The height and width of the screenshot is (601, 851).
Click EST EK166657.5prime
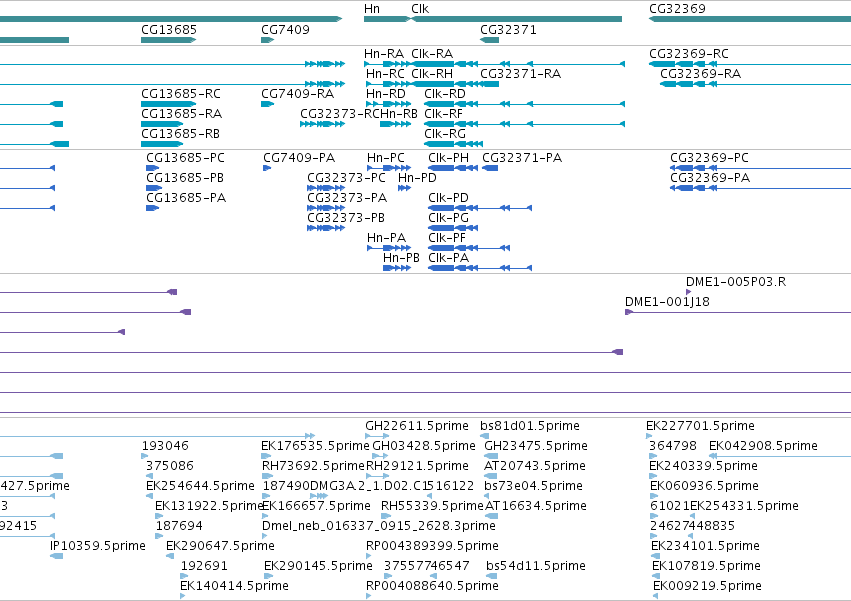click(x=316, y=507)
